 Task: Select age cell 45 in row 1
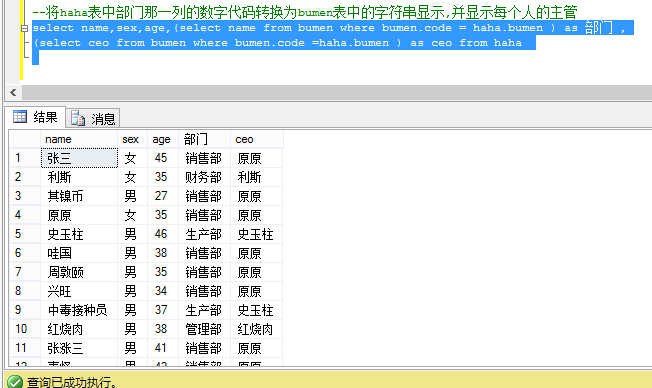[163, 158]
